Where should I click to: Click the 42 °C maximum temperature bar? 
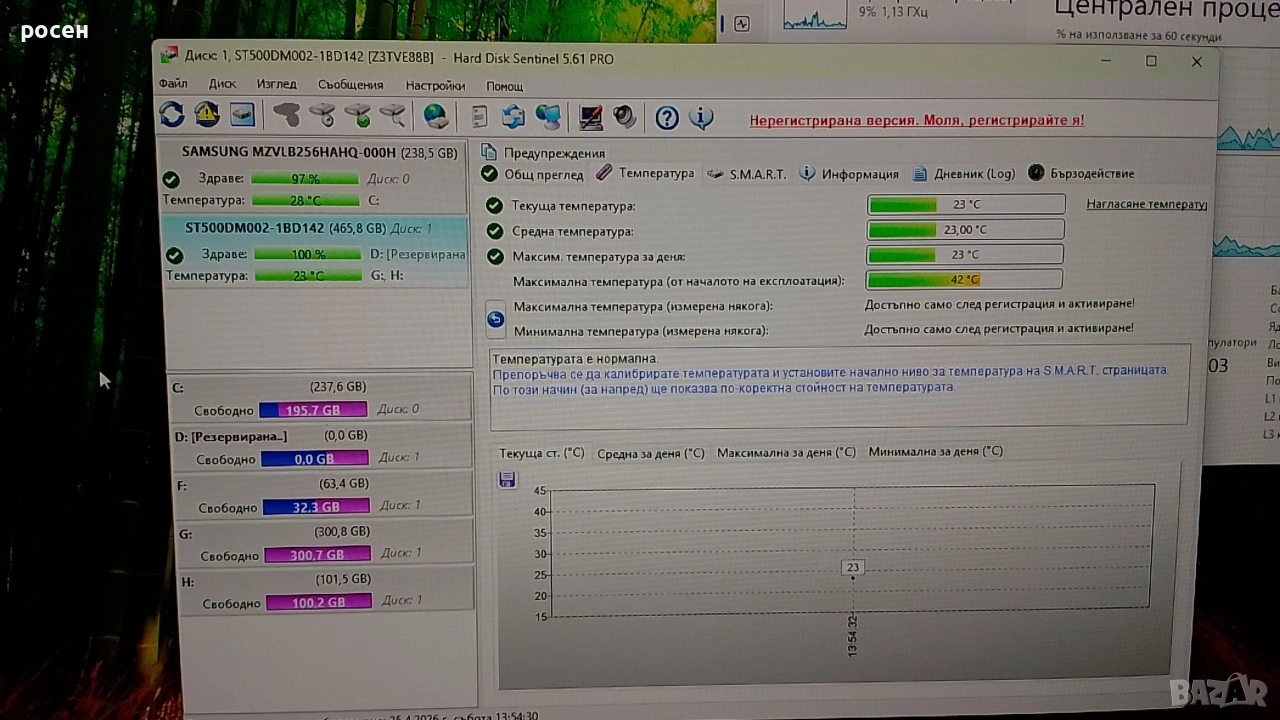964,280
